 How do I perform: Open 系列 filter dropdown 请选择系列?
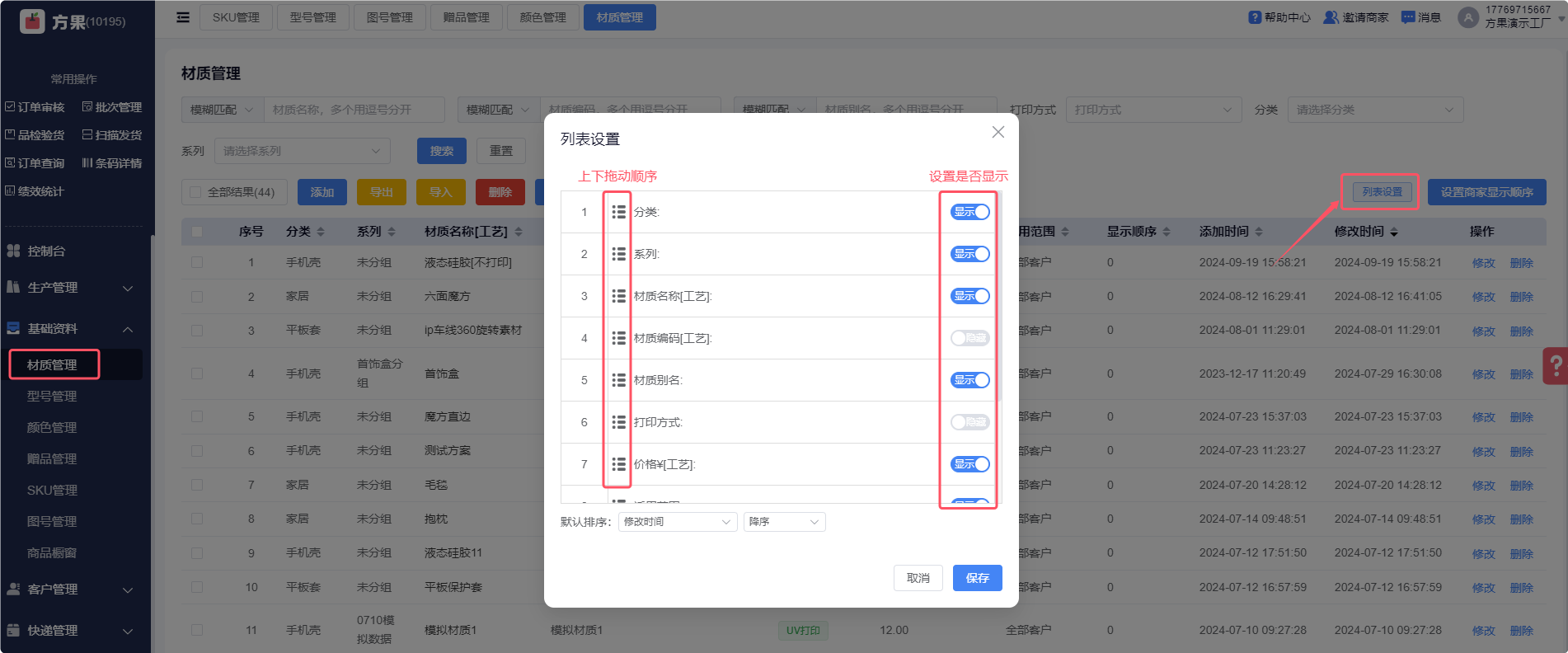[302, 151]
